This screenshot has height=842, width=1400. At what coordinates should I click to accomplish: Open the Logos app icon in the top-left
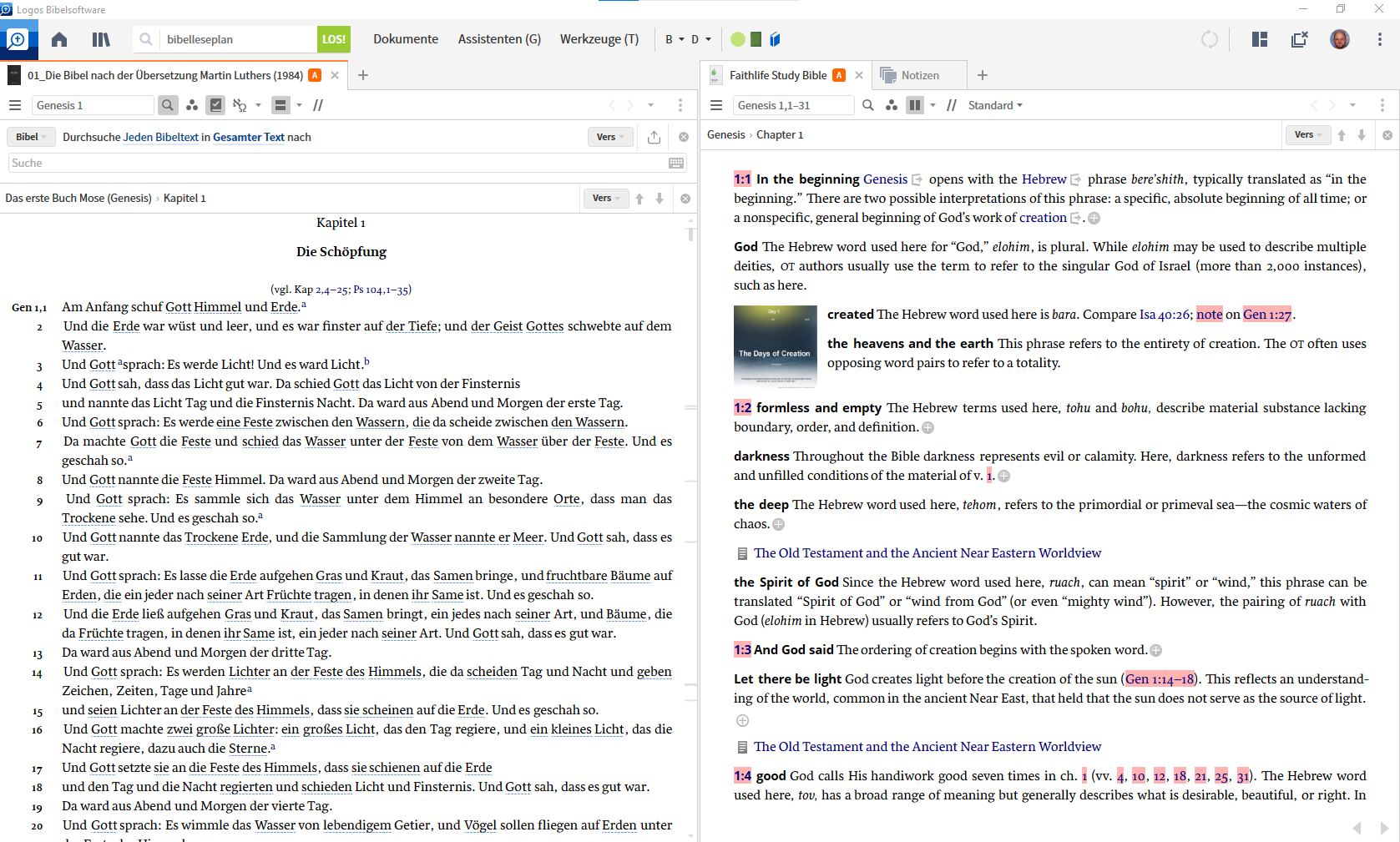18,39
